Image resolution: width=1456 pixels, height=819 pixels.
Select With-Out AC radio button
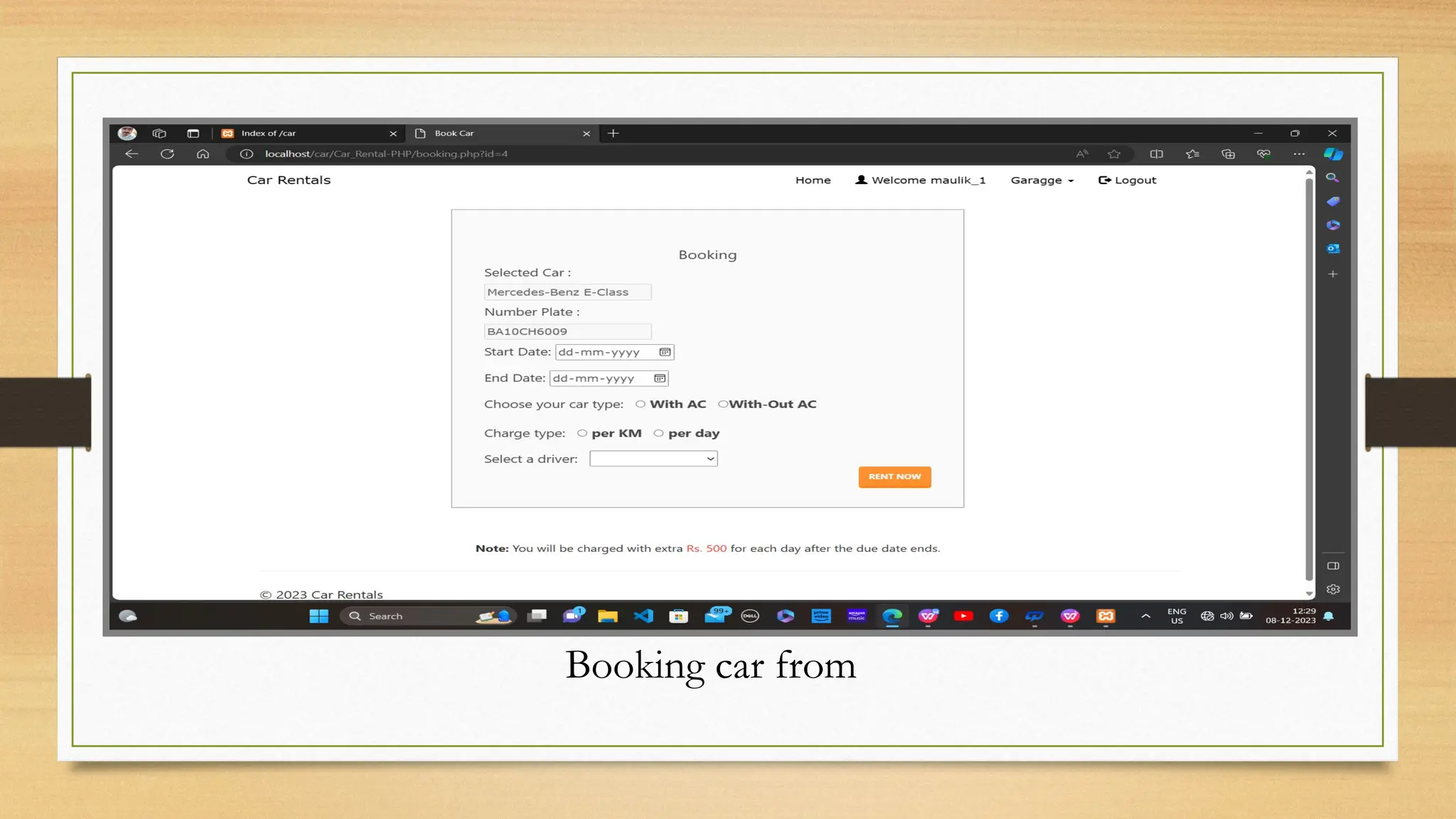tap(723, 404)
